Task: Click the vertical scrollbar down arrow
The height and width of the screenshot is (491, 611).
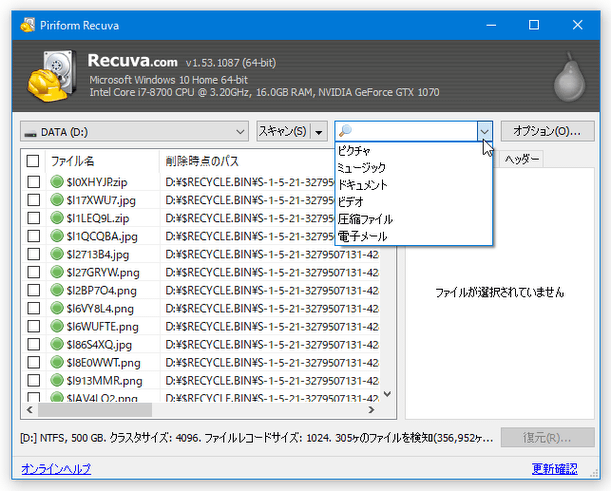Action: (x=387, y=394)
